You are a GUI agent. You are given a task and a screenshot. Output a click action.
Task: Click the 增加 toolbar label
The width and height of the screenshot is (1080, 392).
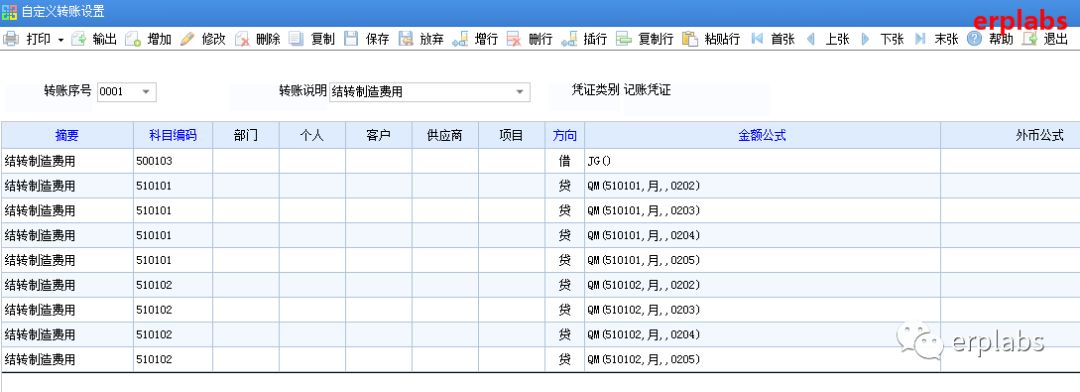(159, 40)
